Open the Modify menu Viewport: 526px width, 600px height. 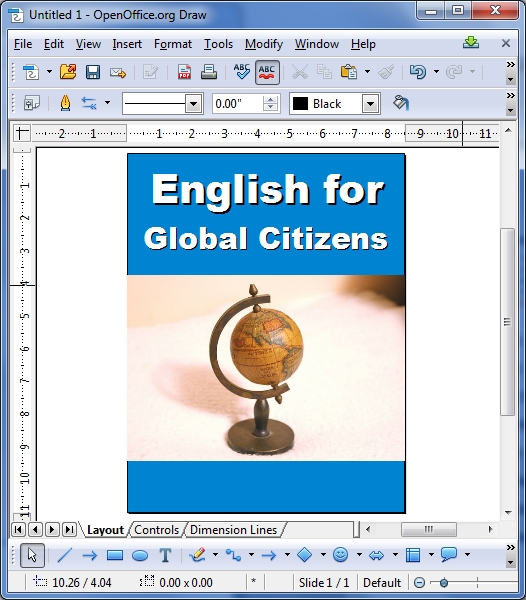[264, 44]
